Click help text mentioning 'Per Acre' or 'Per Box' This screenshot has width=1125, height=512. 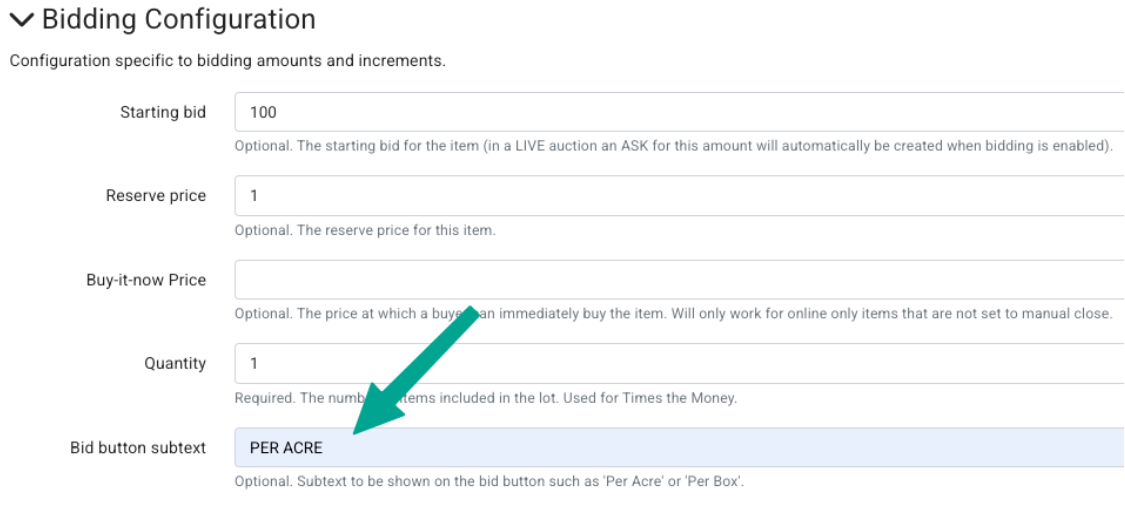489,481
